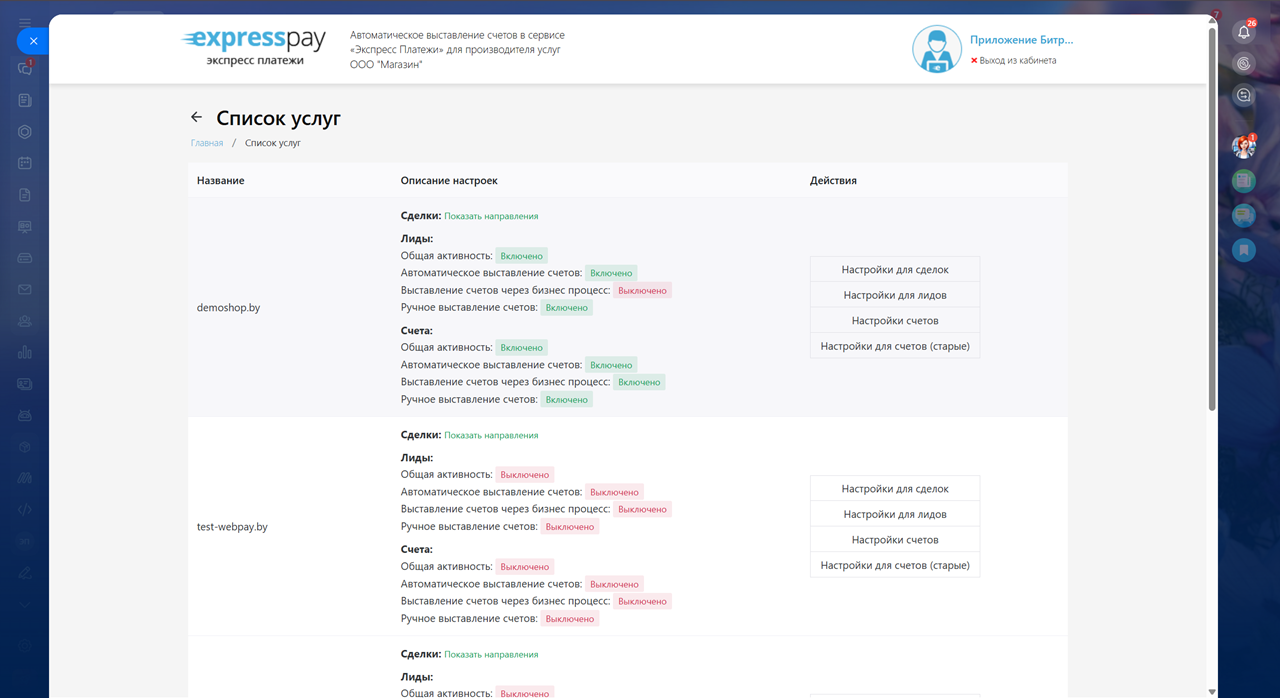Open the red-haired user avatar chat
Image resolution: width=1280 pixels, height=698 pixels.
point(1244,147)
